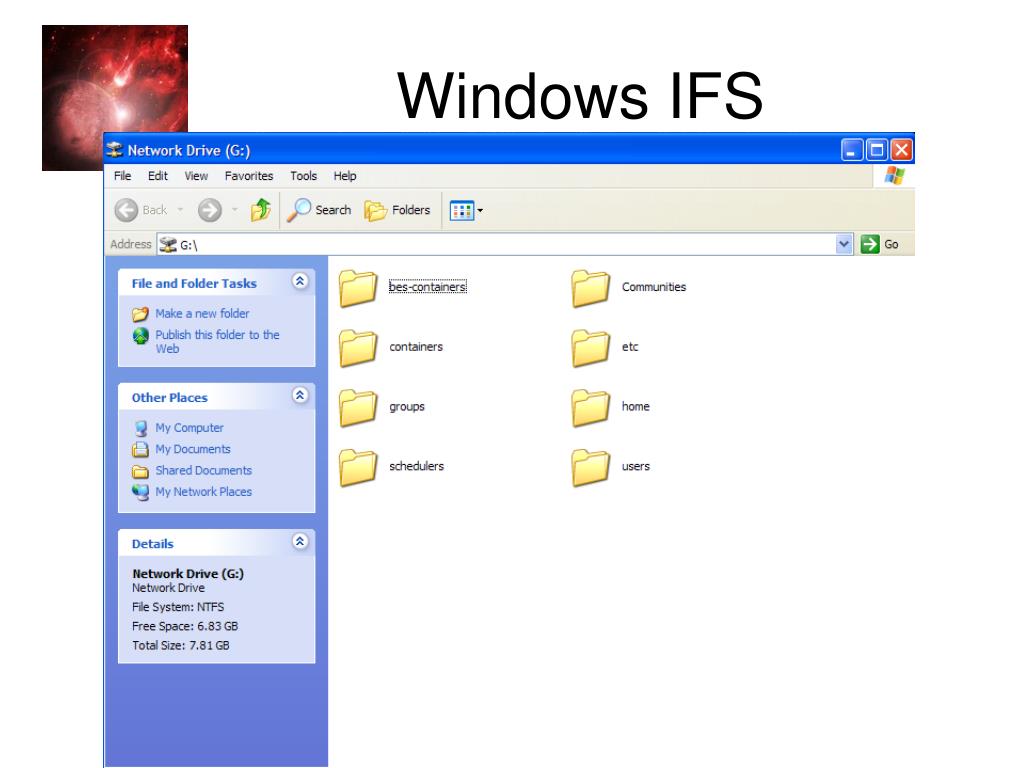Open the Help menu
The image size is (1024, 768).
(x=345, y=176)
